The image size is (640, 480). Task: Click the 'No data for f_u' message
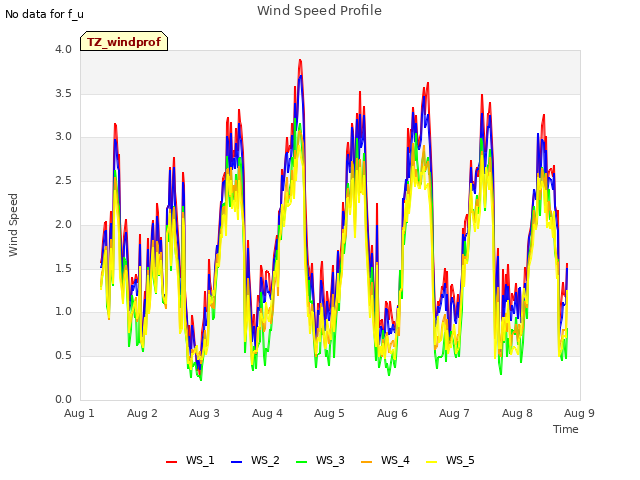44,14
